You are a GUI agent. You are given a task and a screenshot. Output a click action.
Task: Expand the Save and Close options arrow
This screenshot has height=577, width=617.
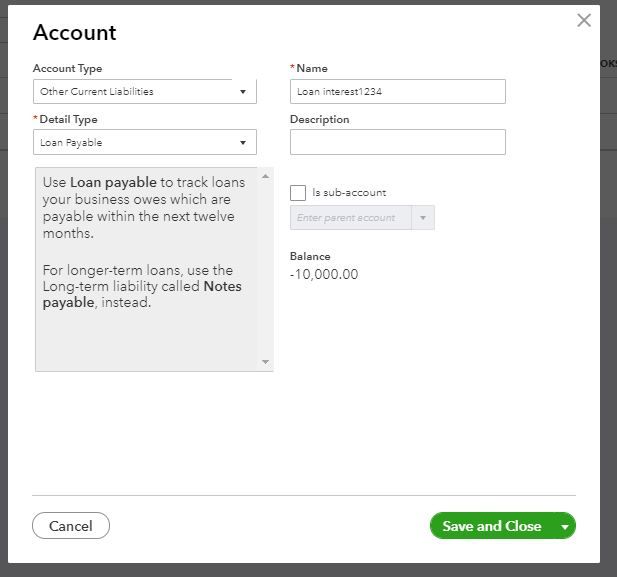pyautogui.click(x=565, y=526)
